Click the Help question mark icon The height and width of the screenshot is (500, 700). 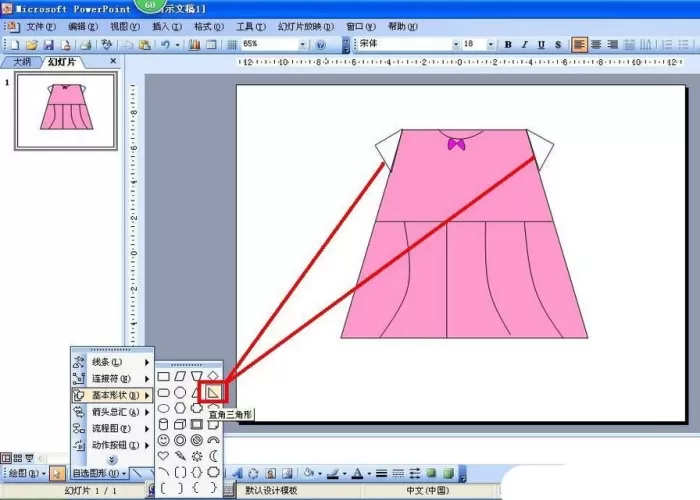[x=320, y=45]
